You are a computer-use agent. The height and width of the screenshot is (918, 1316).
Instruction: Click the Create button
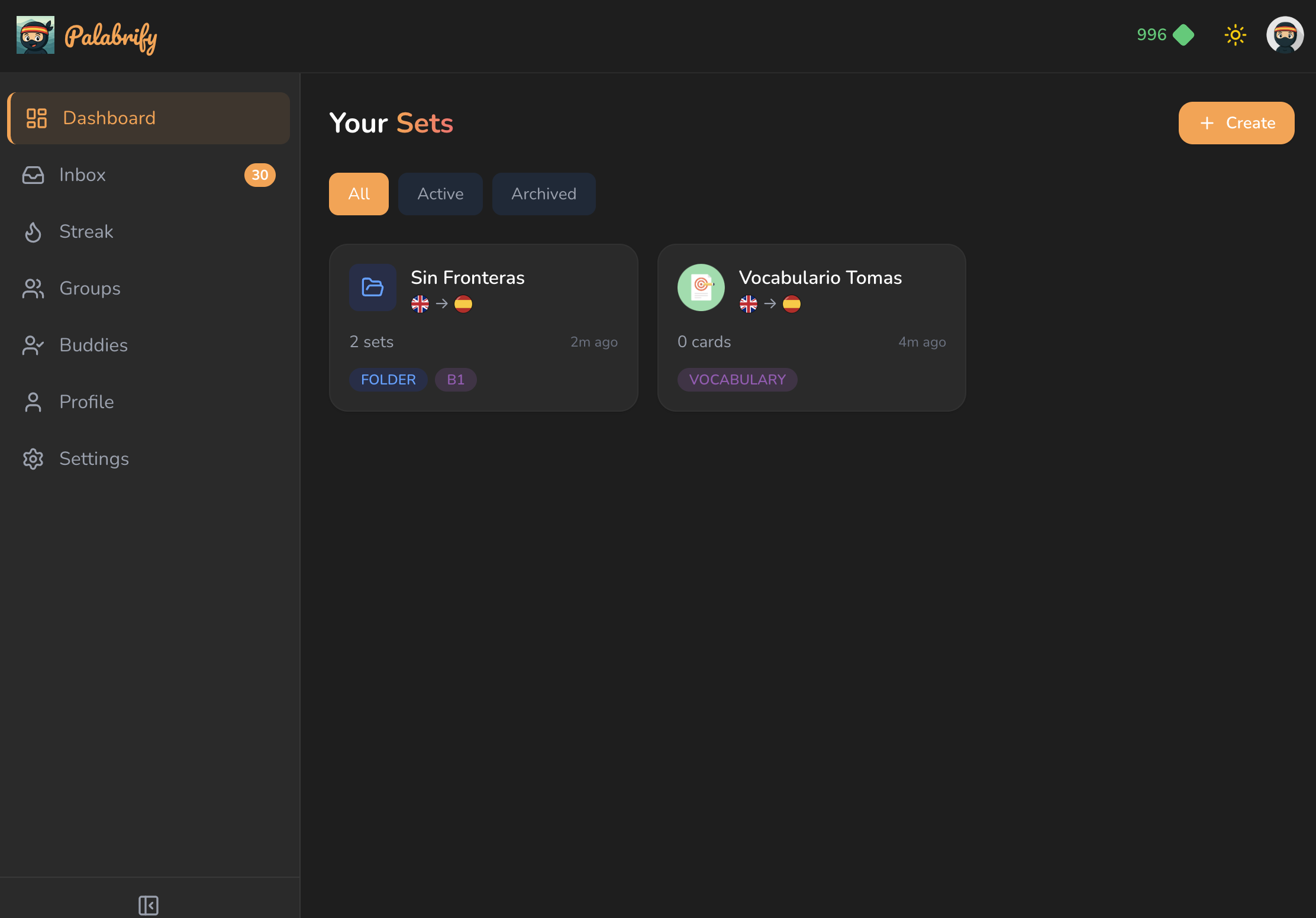coord(1236,123)
